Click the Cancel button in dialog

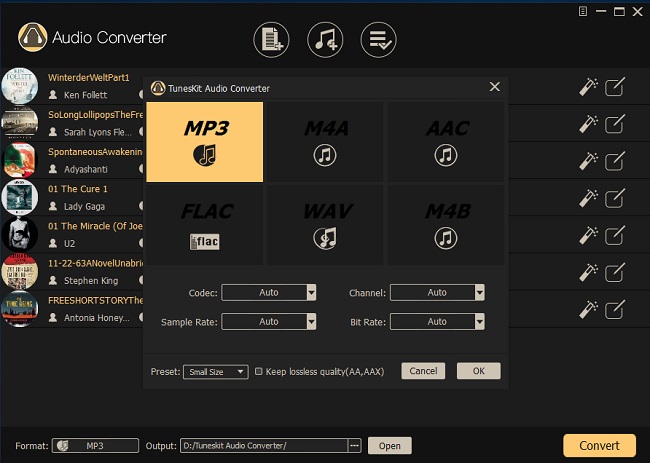click(423, 371)
